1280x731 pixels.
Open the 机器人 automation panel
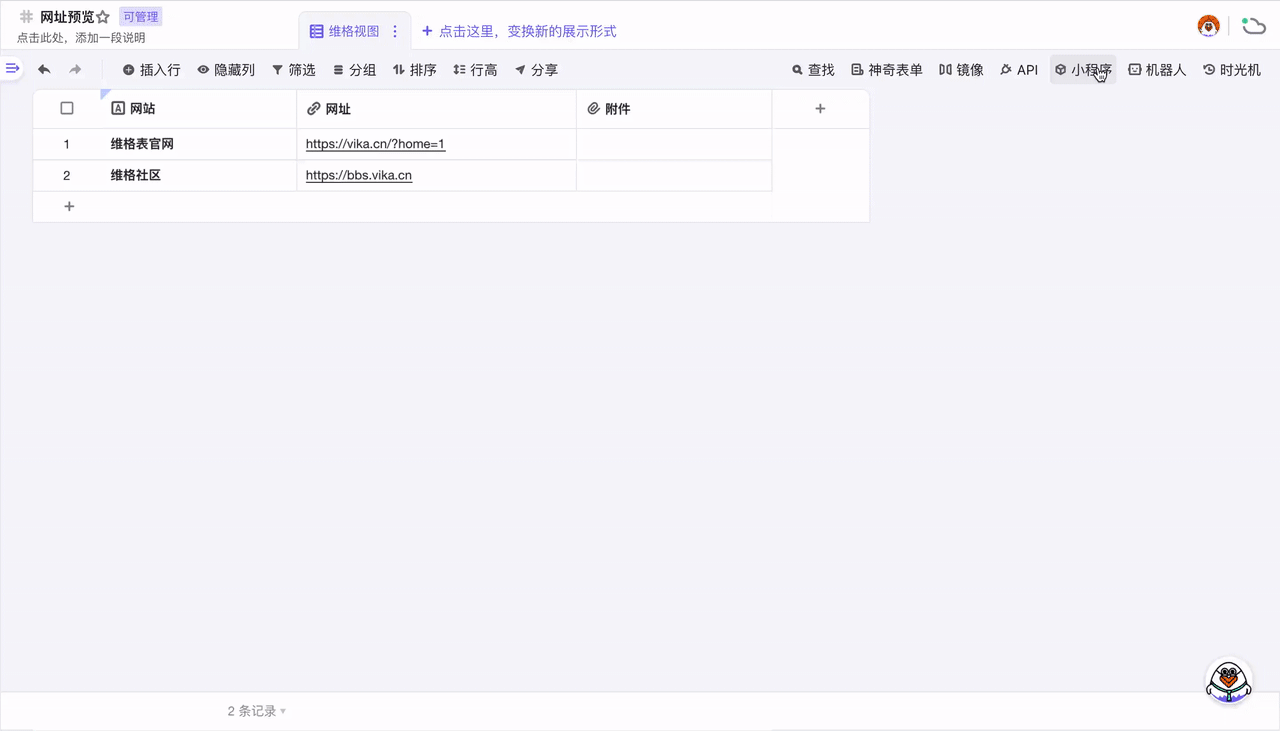pyautogui.click(x=1157, y=70)
